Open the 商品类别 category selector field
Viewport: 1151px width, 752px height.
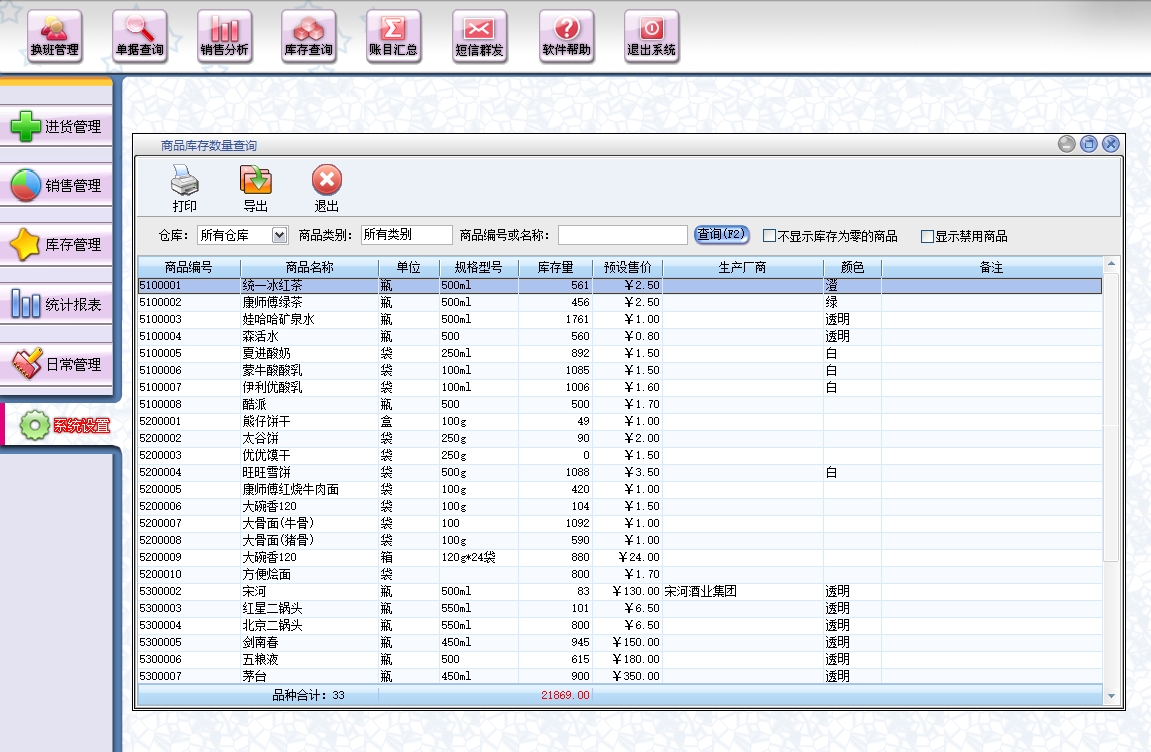pyautogui.click(x=406, y=235)
